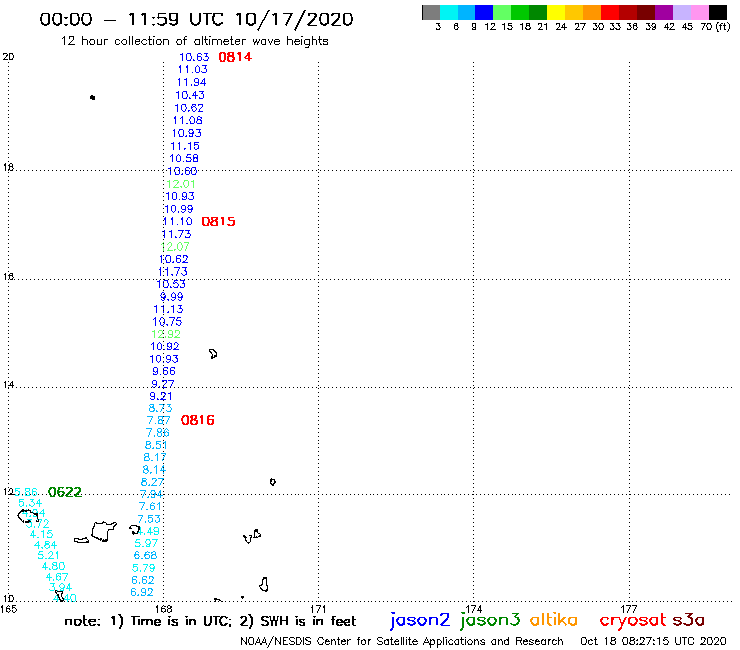Click the cyan wave height 5.21

pos(48,556)
